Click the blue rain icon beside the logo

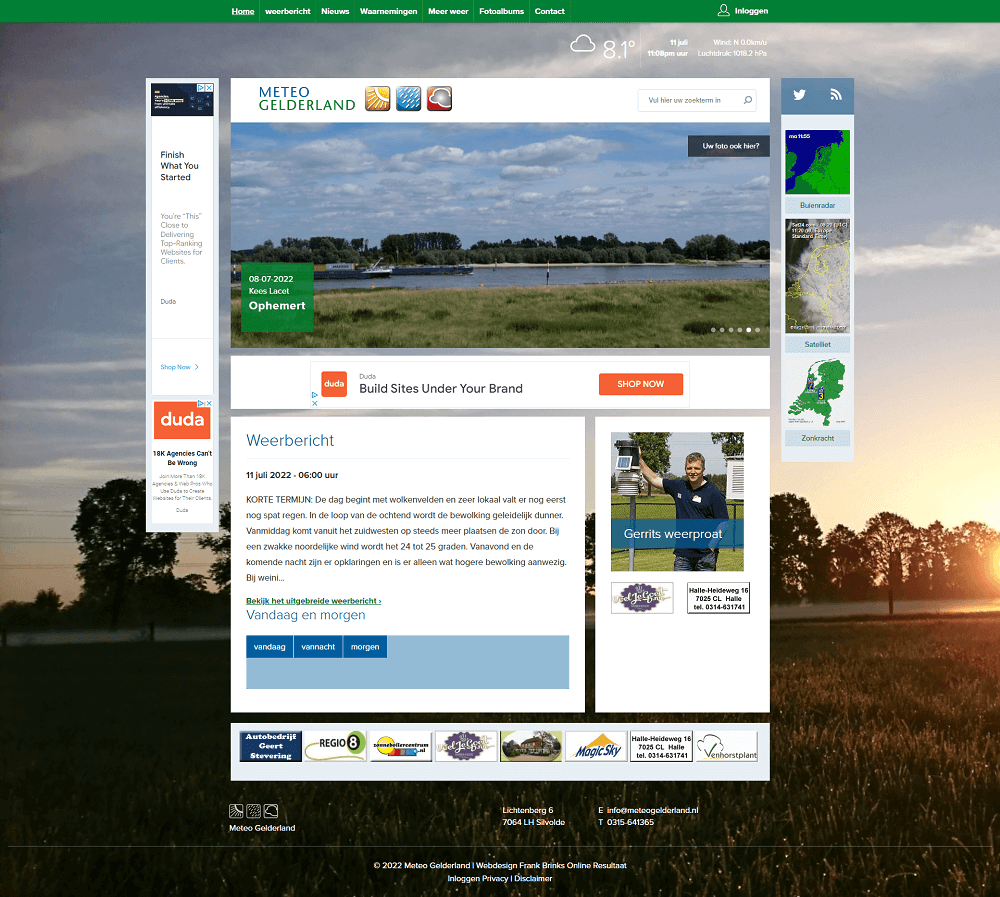tap(408, 99)
